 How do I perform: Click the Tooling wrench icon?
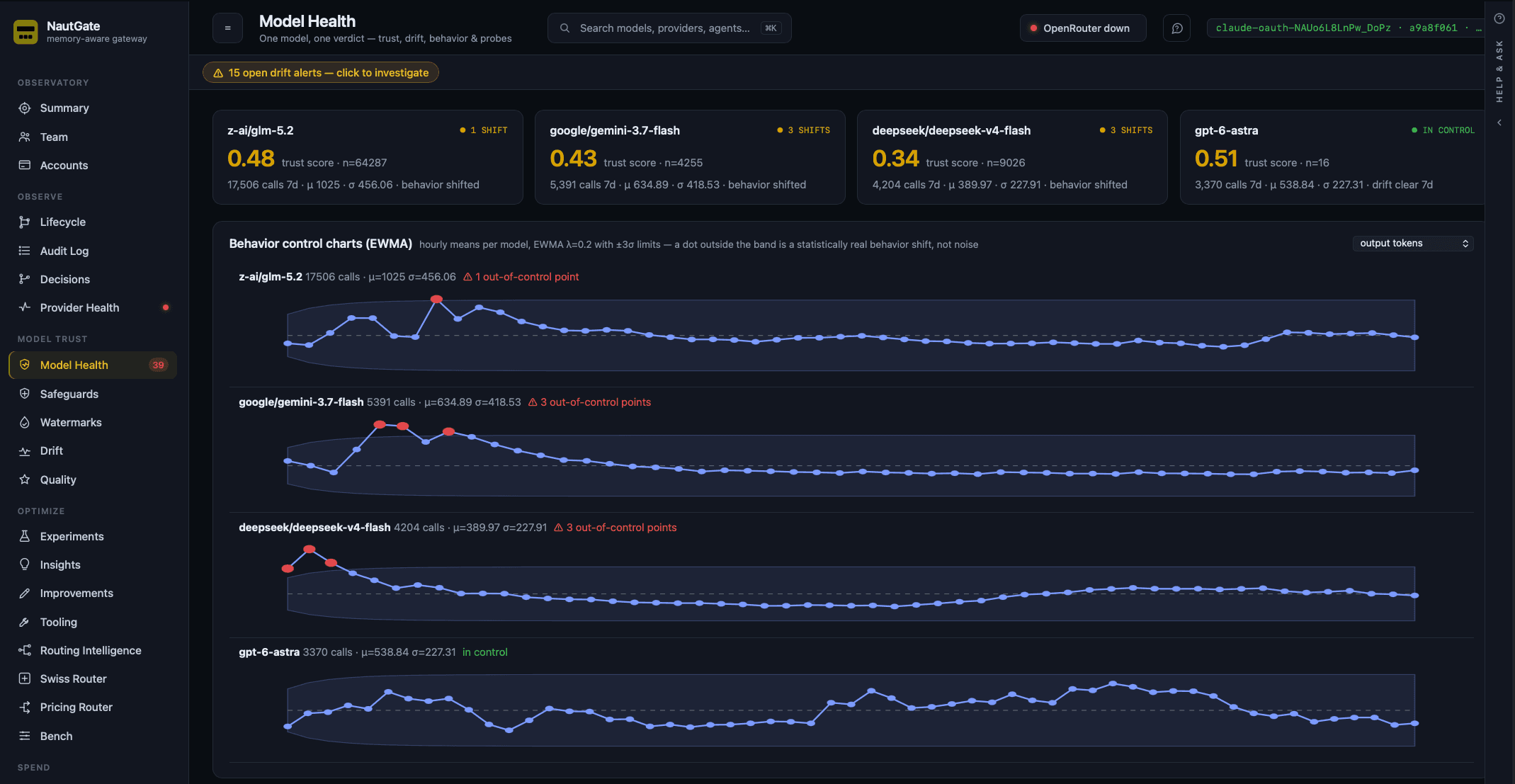25,622
